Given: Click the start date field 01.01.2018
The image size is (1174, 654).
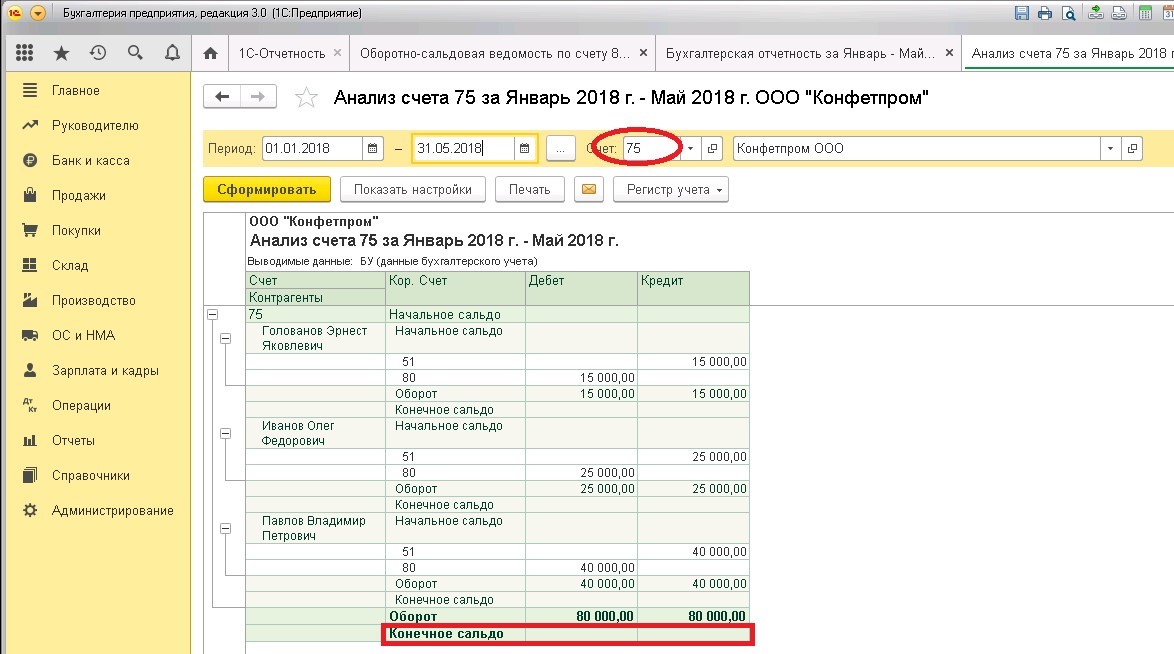Looking at the screenshot, I should point(312,148).
